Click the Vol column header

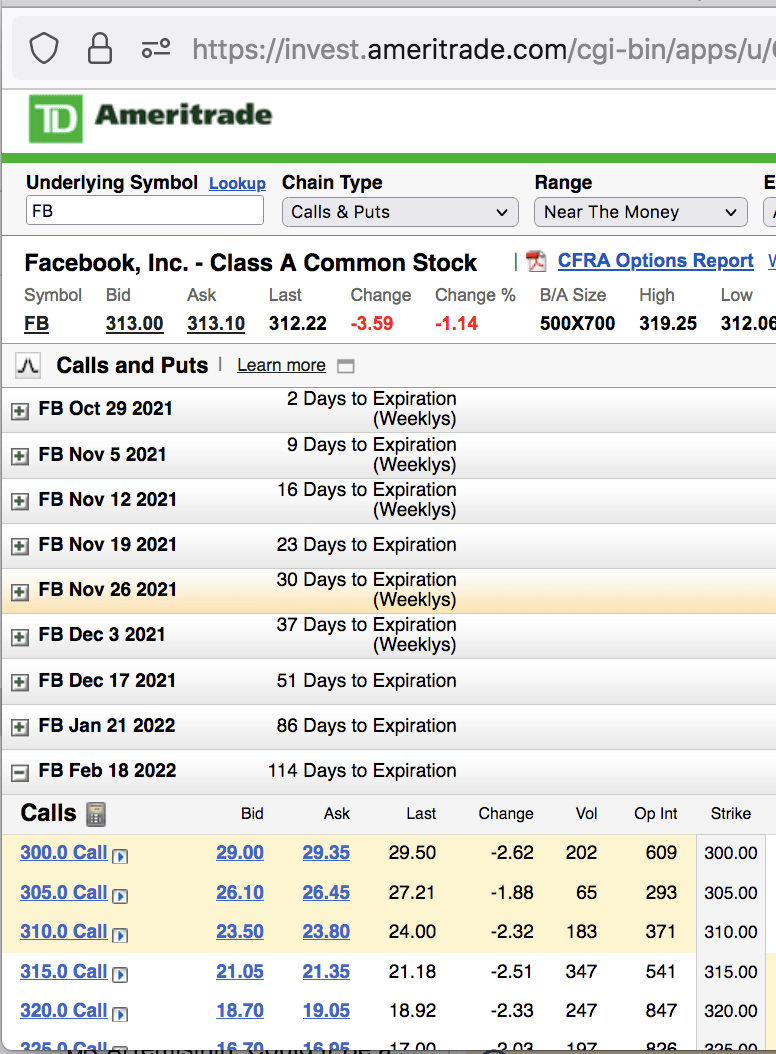586,814
